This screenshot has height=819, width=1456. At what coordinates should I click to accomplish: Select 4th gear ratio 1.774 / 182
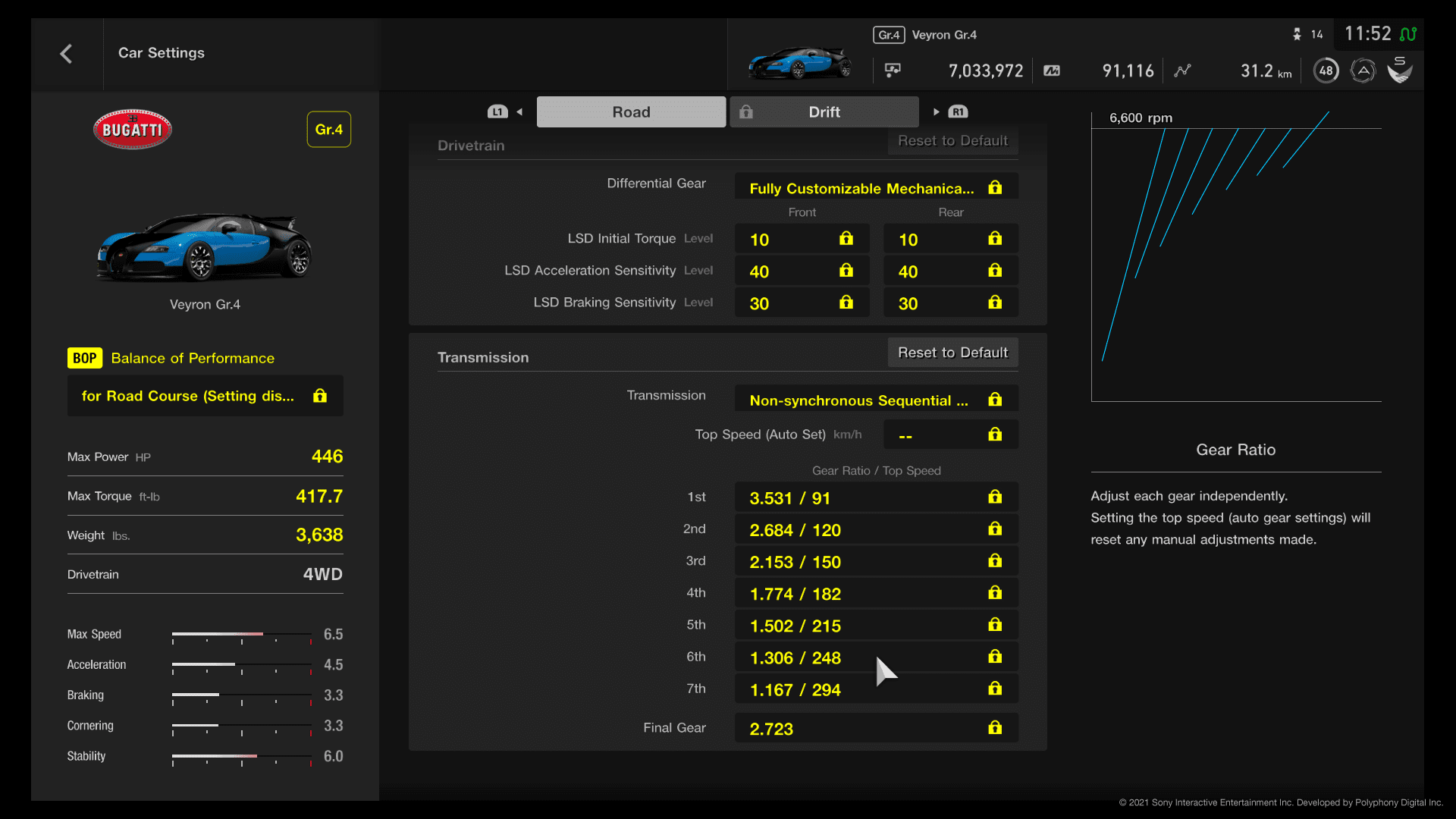tap(876, 593)
